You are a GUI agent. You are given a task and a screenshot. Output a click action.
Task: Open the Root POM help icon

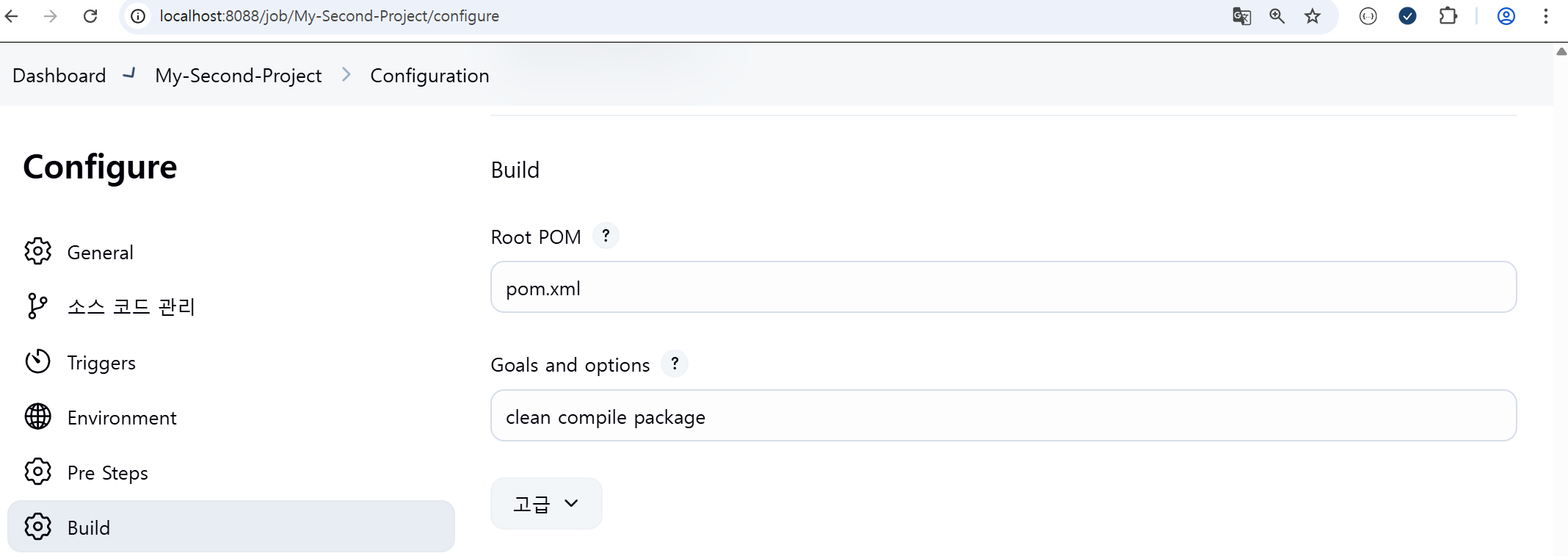click(x=606, y=236)
